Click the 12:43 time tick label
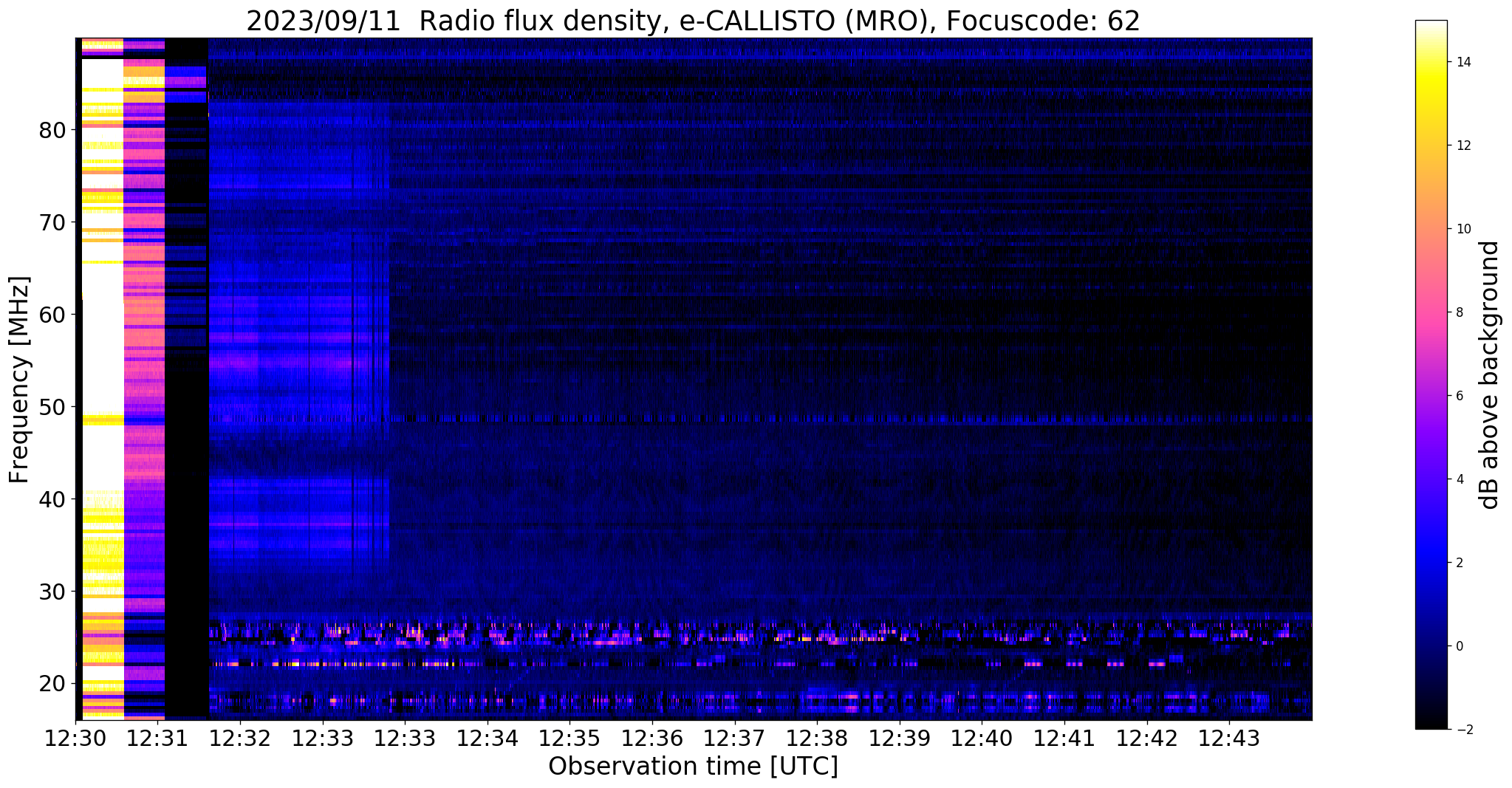1512x788 pixels. click(1229, 739)
